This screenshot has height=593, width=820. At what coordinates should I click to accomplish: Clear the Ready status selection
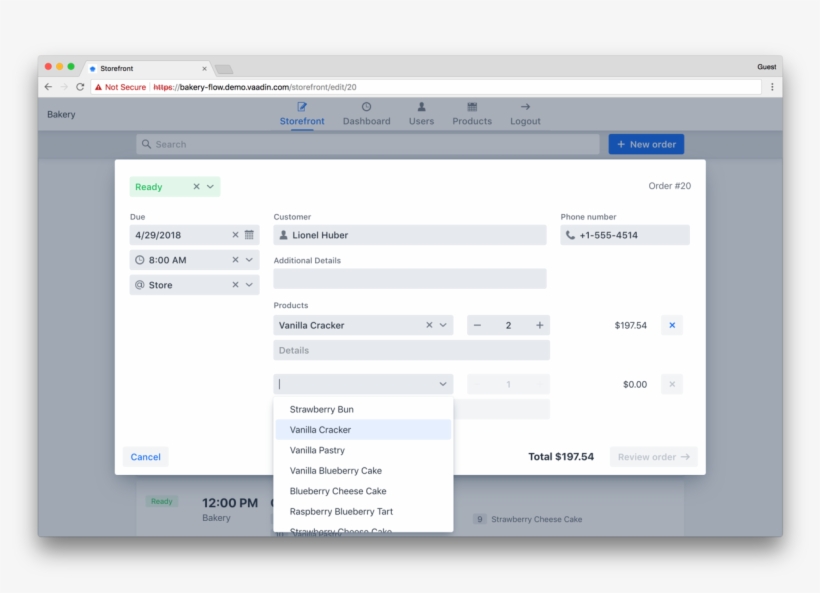coord(197,187)
